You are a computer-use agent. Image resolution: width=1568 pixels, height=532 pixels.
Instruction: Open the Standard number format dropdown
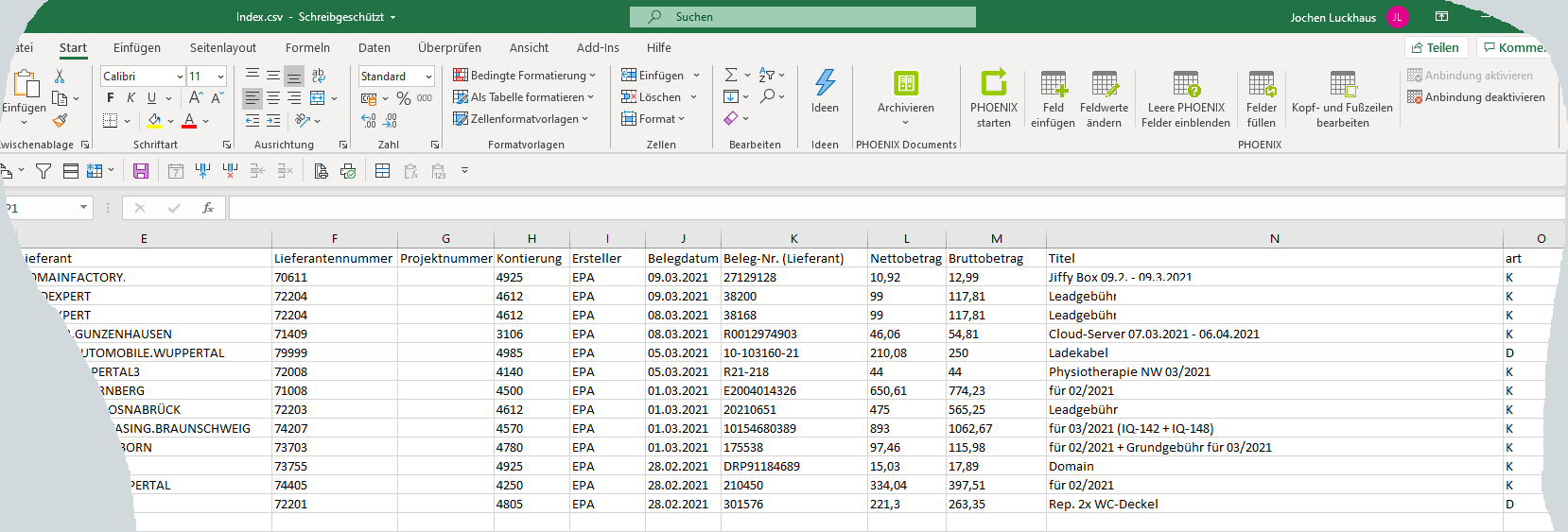tap(428, 77)
